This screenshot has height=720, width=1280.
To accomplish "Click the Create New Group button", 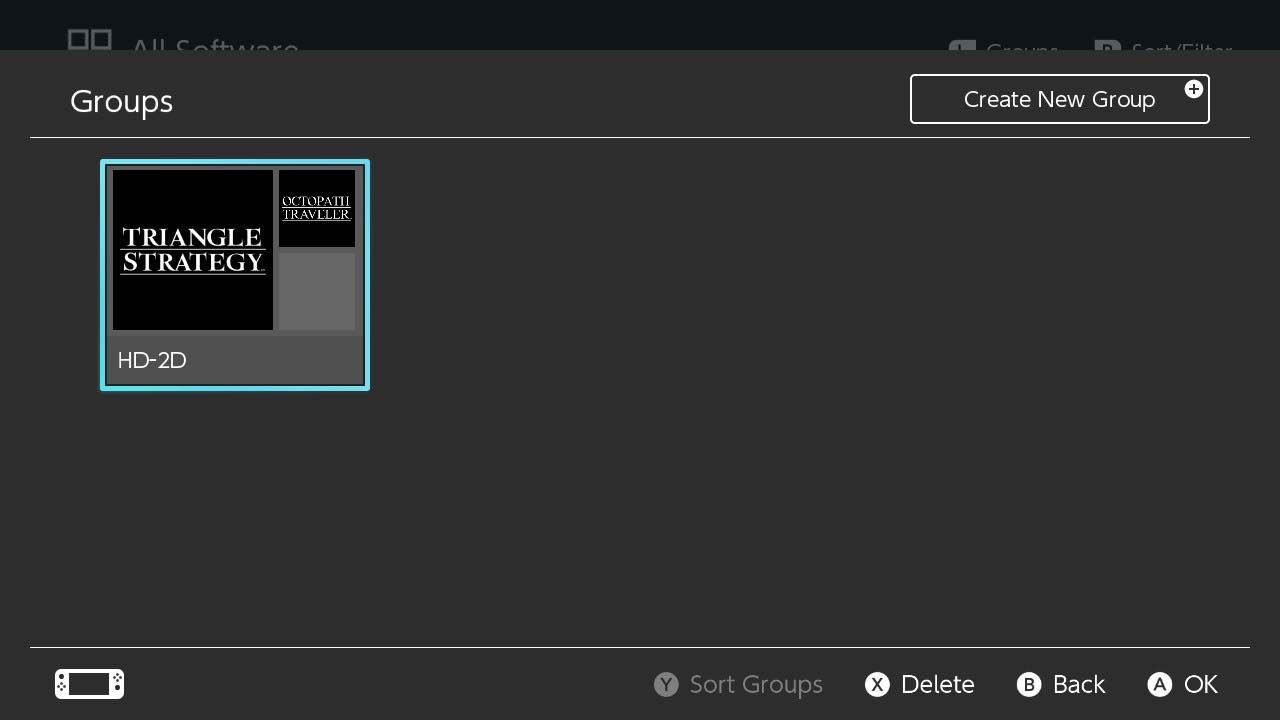I will click(x=1059, y=99).
